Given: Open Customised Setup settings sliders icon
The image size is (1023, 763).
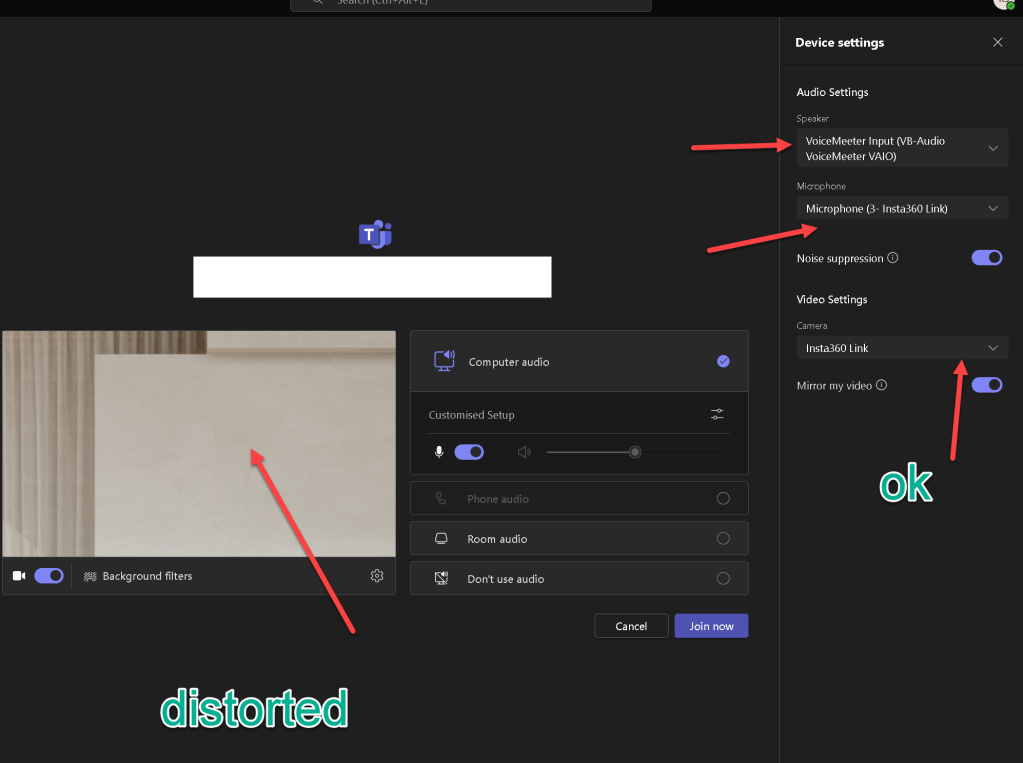Looking at the screenshot, I should [717, 414].
